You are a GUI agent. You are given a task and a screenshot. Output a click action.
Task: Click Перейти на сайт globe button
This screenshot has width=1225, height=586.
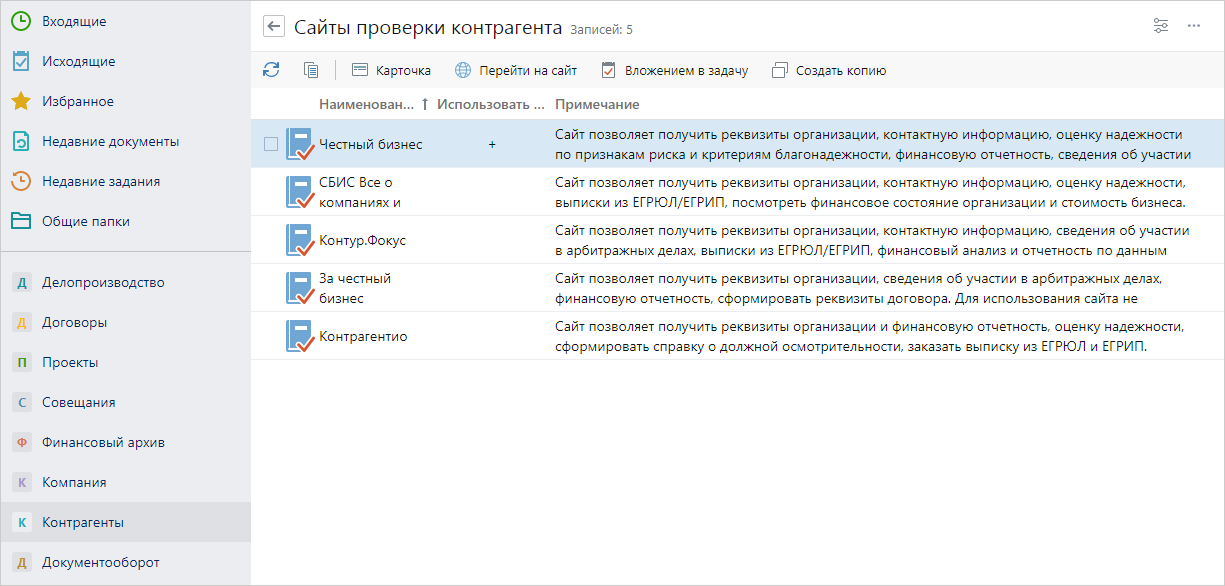[x=516, y=71]
